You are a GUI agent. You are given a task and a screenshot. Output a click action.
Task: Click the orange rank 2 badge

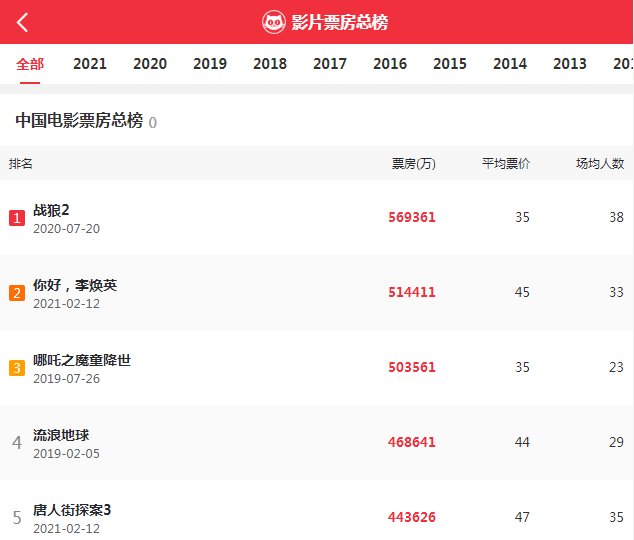click(x=17, y=293)
